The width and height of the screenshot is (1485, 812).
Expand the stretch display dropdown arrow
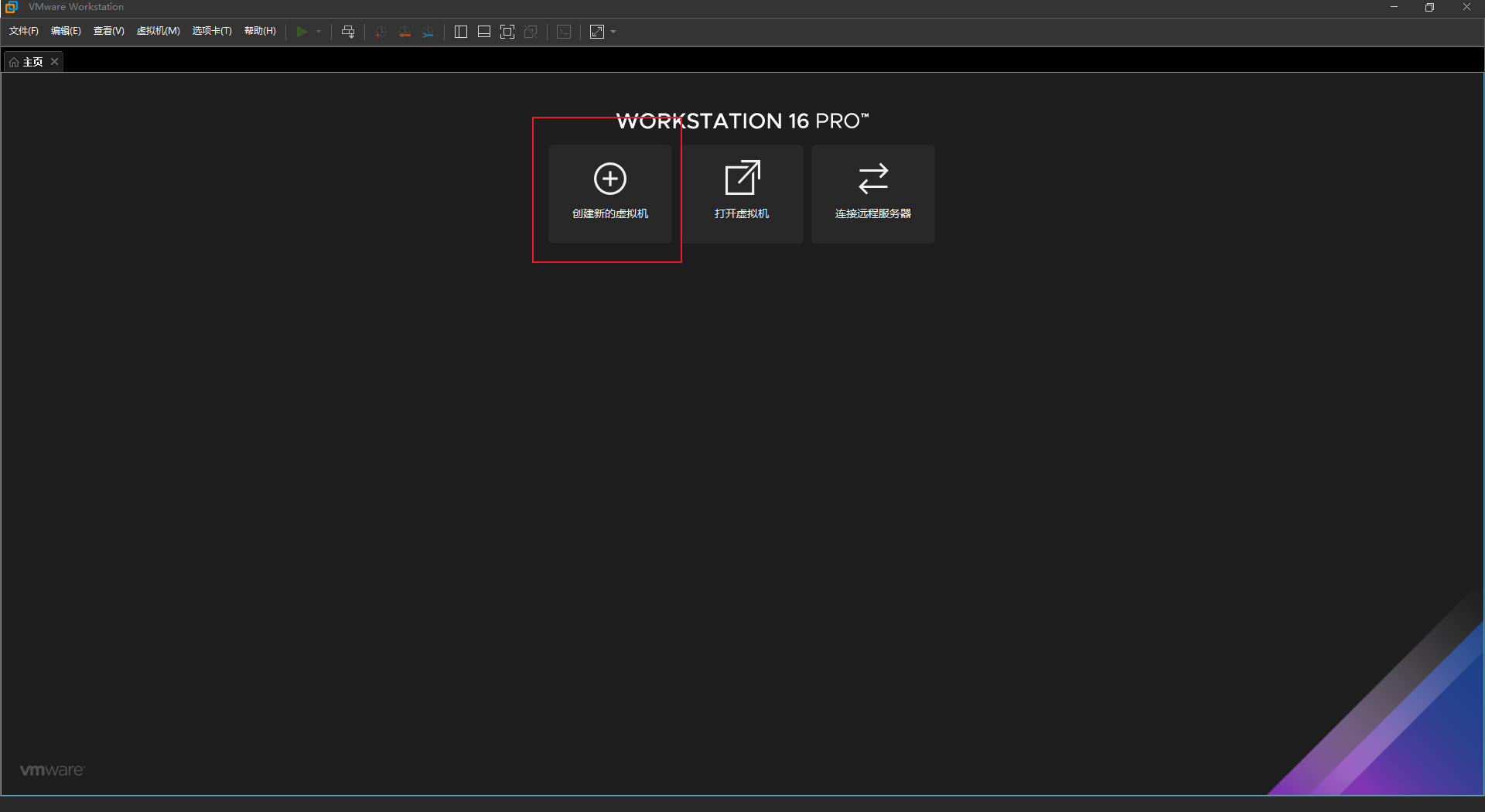point(613,32)
